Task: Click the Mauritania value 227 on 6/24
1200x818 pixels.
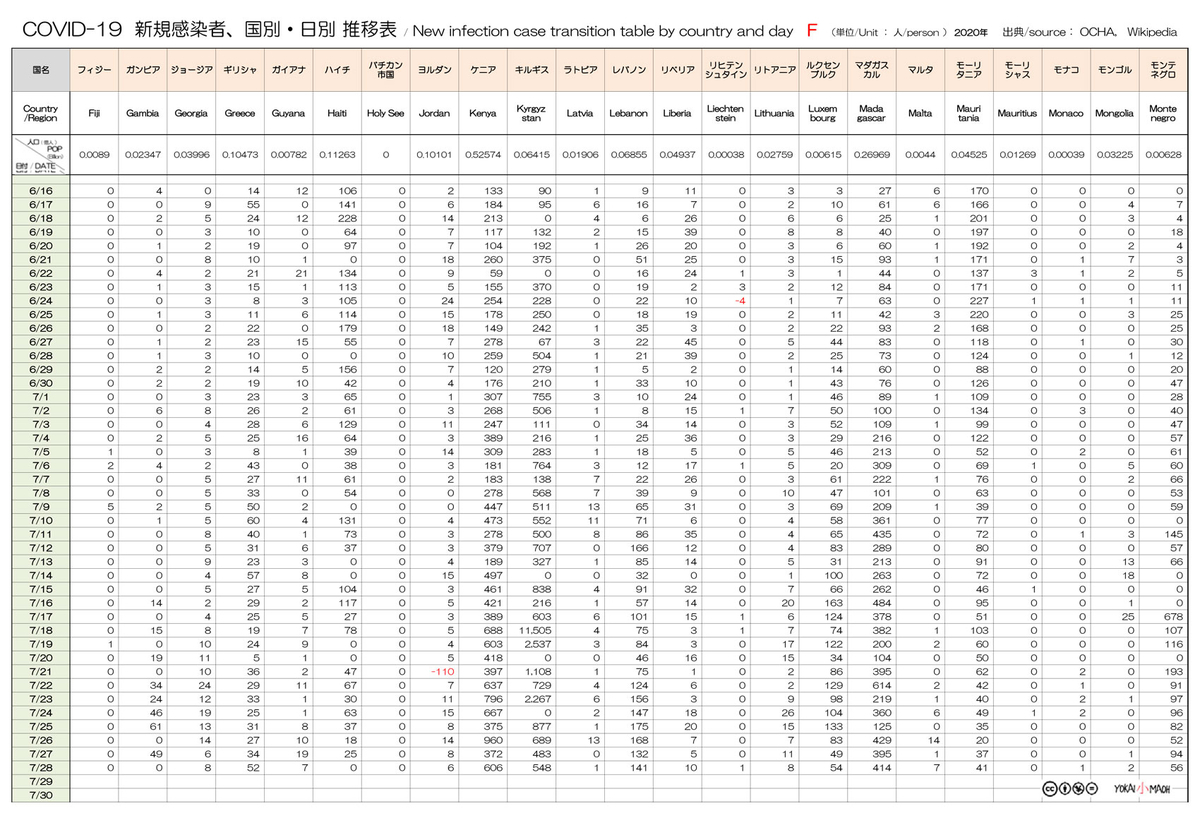Action: coord(978,301)
